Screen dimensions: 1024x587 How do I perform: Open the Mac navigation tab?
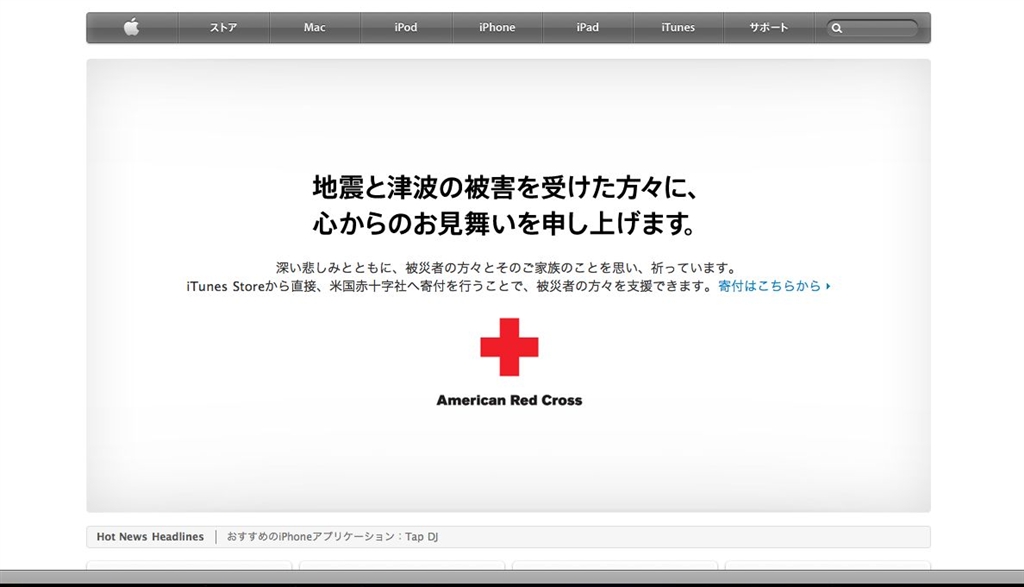click(314, 27)
